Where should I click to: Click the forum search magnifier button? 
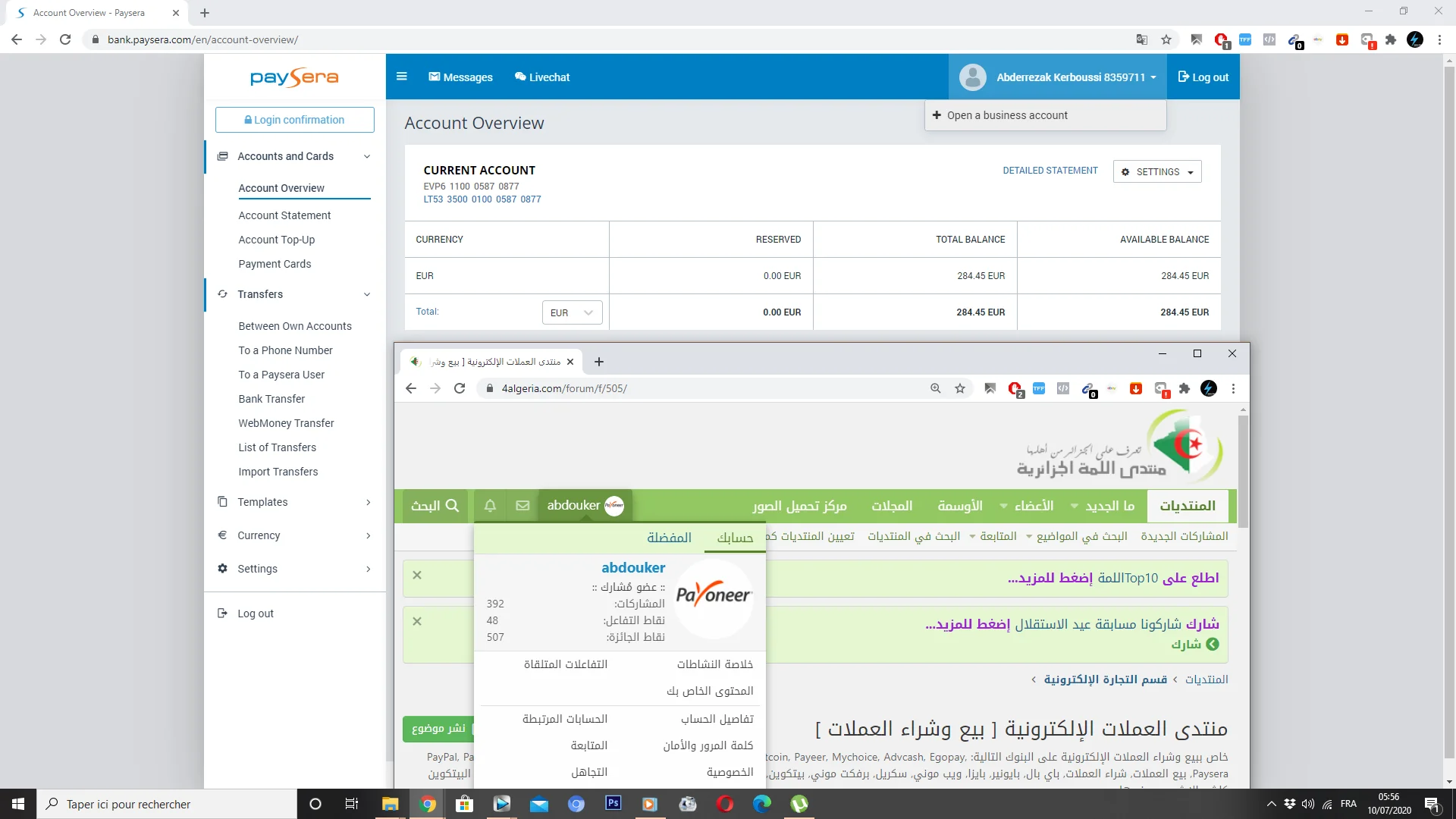click(435, 506)
